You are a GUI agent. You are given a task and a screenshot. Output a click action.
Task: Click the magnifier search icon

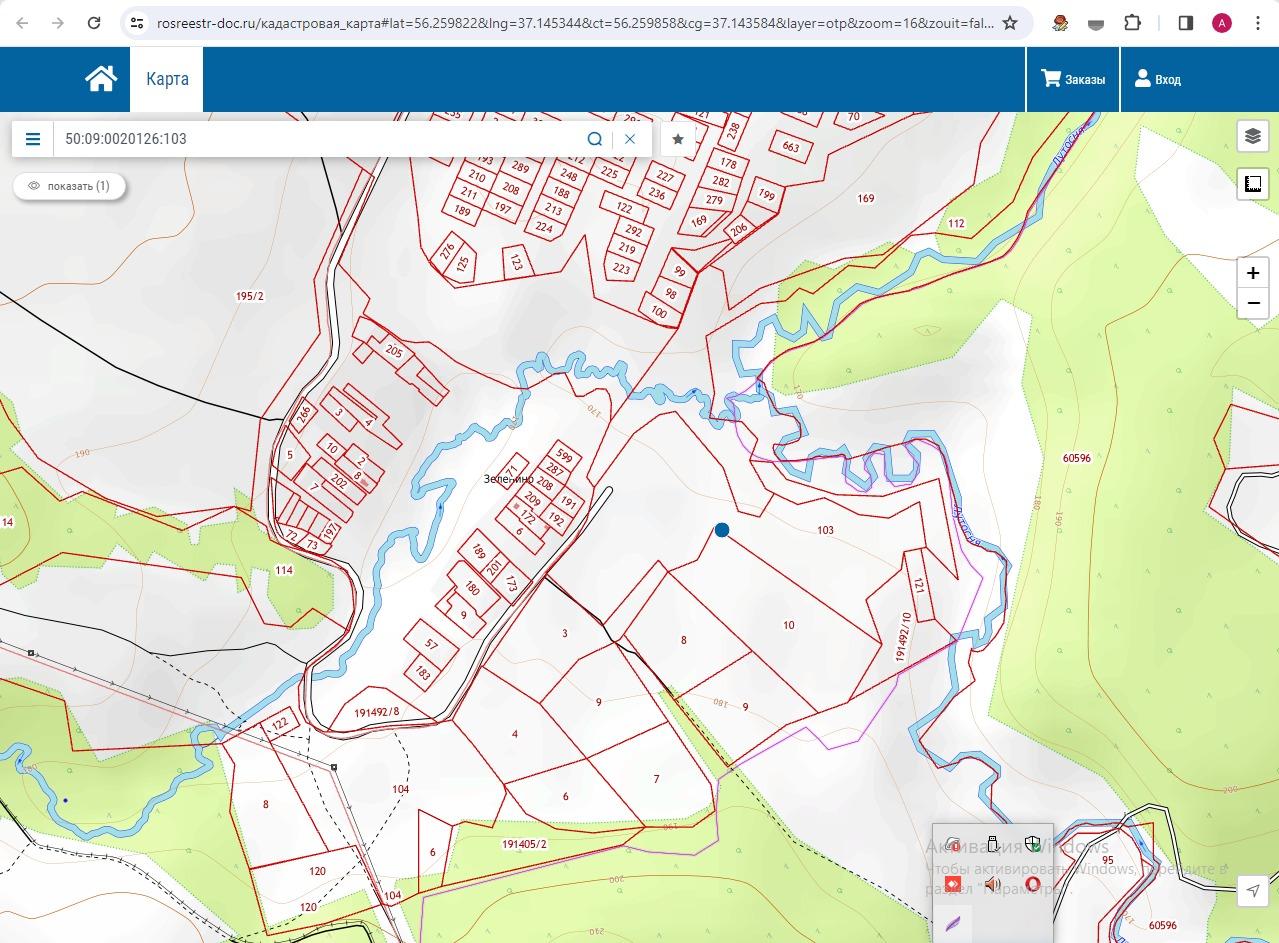pos(595,139)
